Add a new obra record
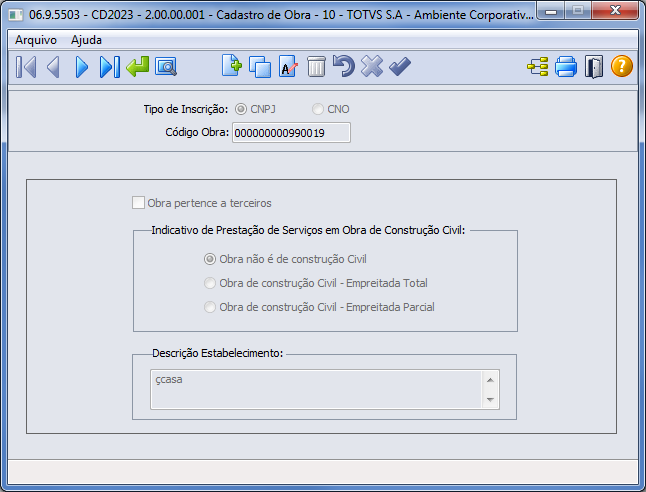This screenshot has height=492, width=646. [x=232, y=66]
